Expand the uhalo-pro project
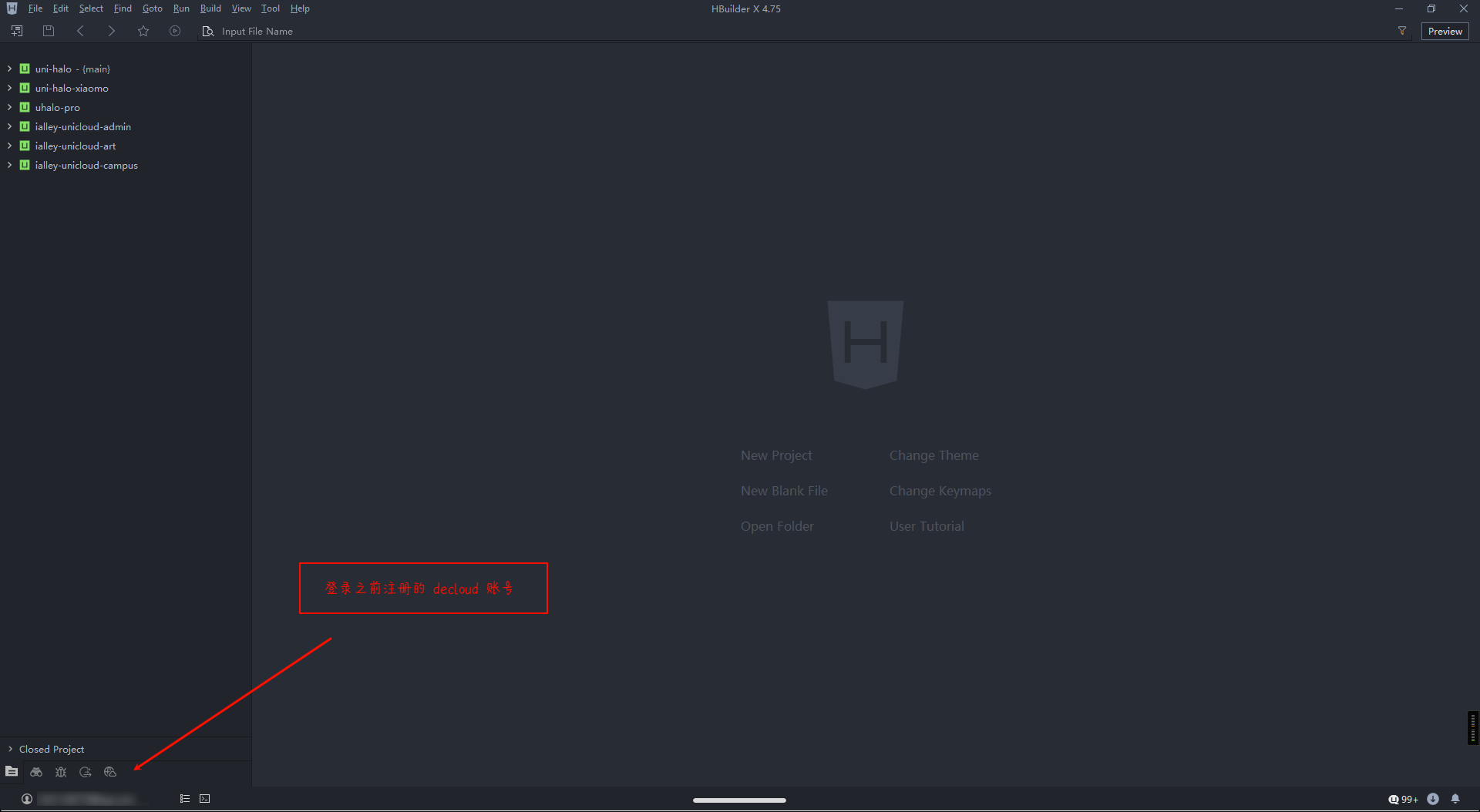1480x812 pixels. point(9,107)
